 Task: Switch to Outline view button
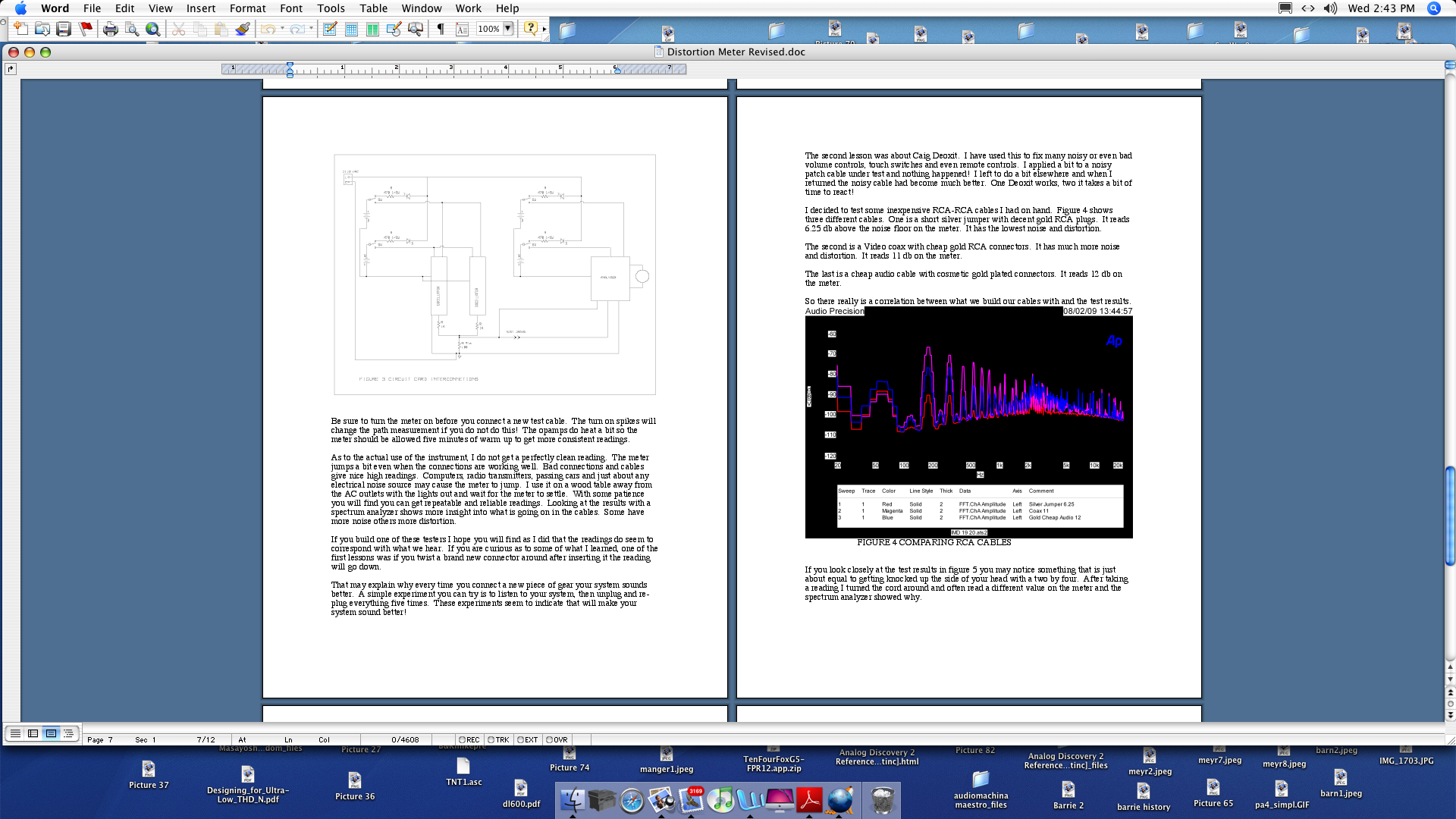[69, 733]
